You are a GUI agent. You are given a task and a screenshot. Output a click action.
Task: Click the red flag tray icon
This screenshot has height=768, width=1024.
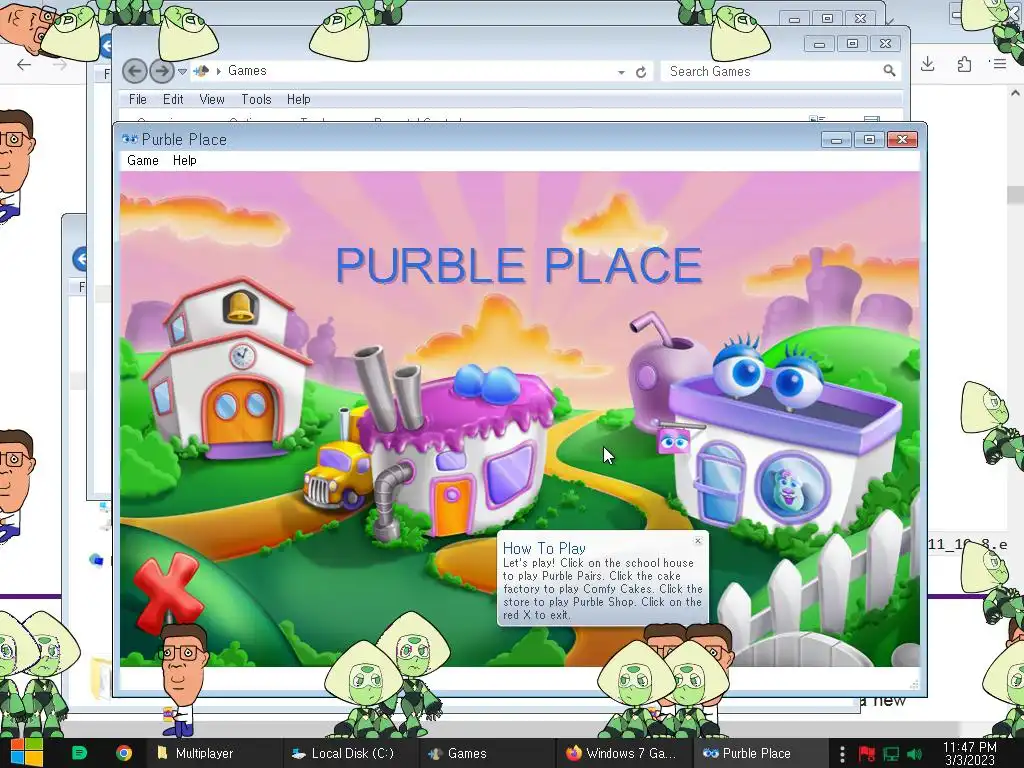tap(867, 754)
